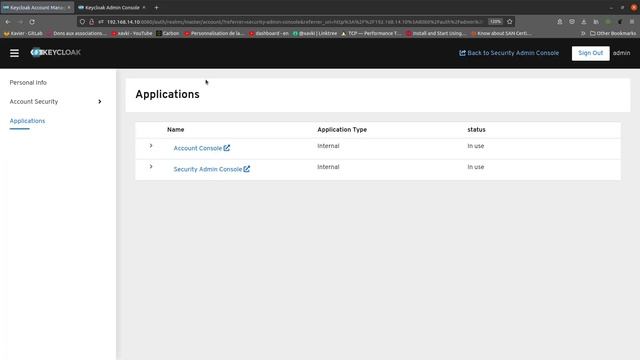Click the Keycloak logo

point(56,52)
